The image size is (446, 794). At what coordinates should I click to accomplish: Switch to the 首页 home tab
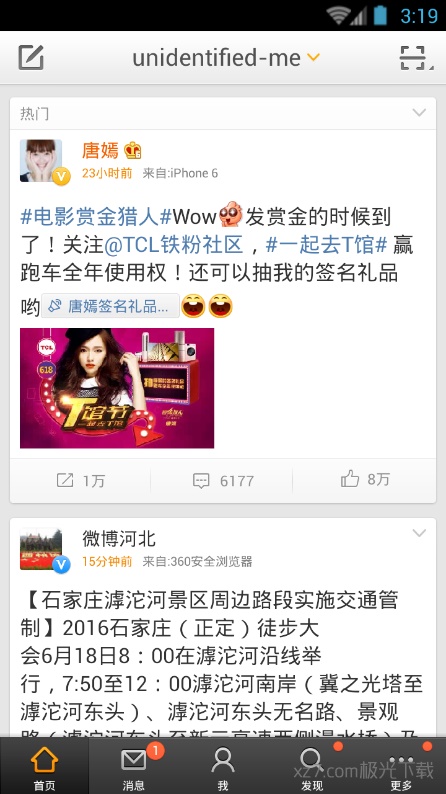45,766
